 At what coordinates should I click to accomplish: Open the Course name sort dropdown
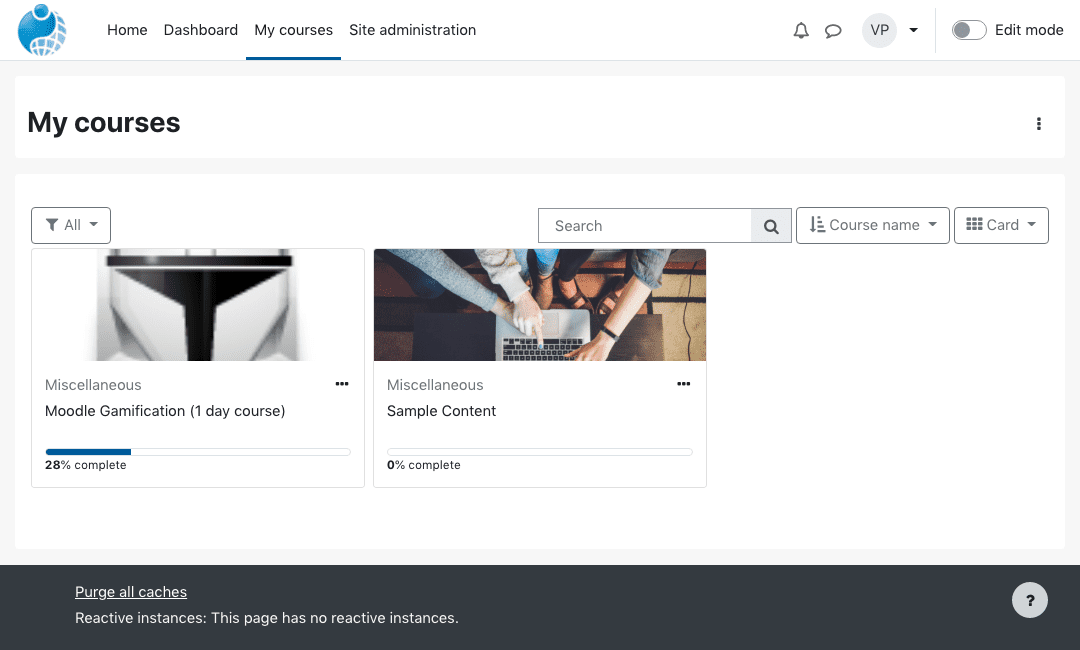pos(873,225)
